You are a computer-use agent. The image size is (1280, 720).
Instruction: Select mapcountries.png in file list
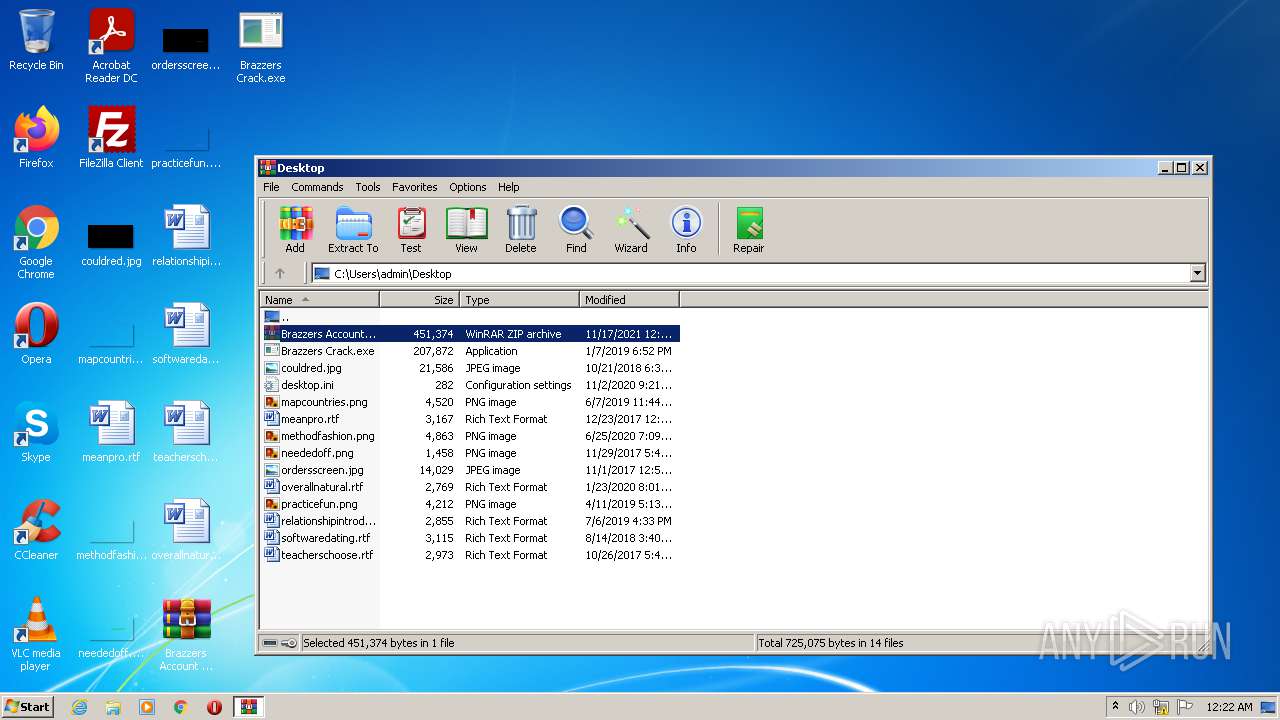click(x=471, y=402)
